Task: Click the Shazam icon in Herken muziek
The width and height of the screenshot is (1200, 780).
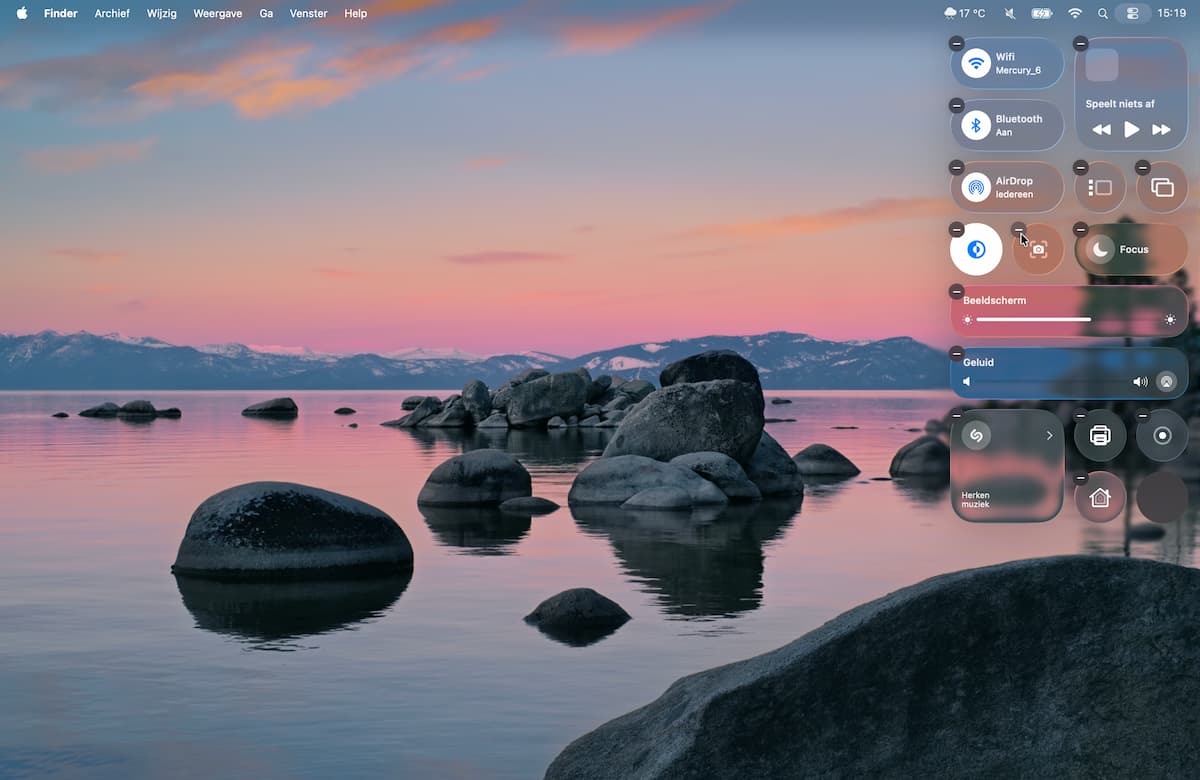Action: [976, 436]
